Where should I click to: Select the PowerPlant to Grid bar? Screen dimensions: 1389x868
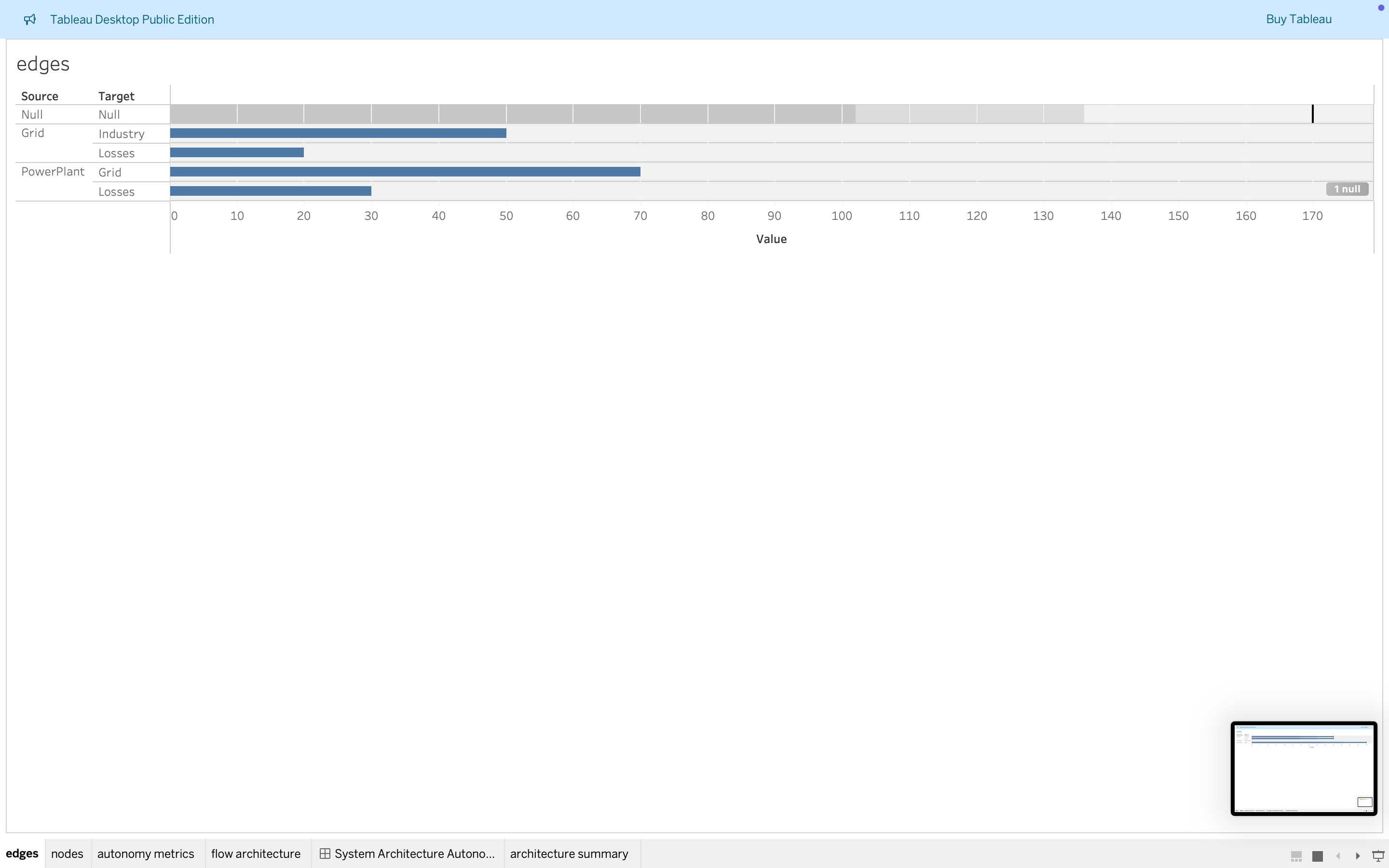pyautogui.click(x=405, y=172)
